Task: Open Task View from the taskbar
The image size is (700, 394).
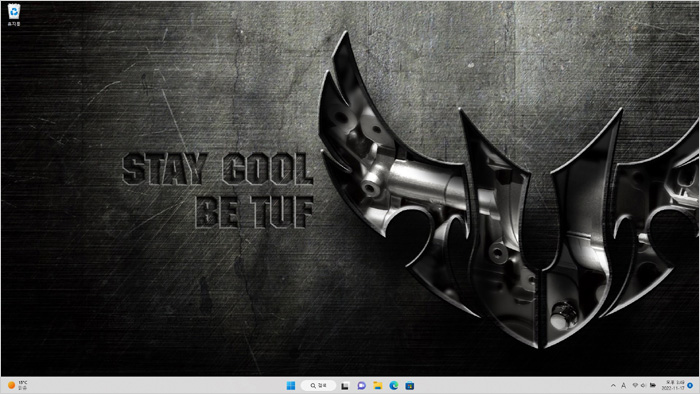Action: (345, 386)
